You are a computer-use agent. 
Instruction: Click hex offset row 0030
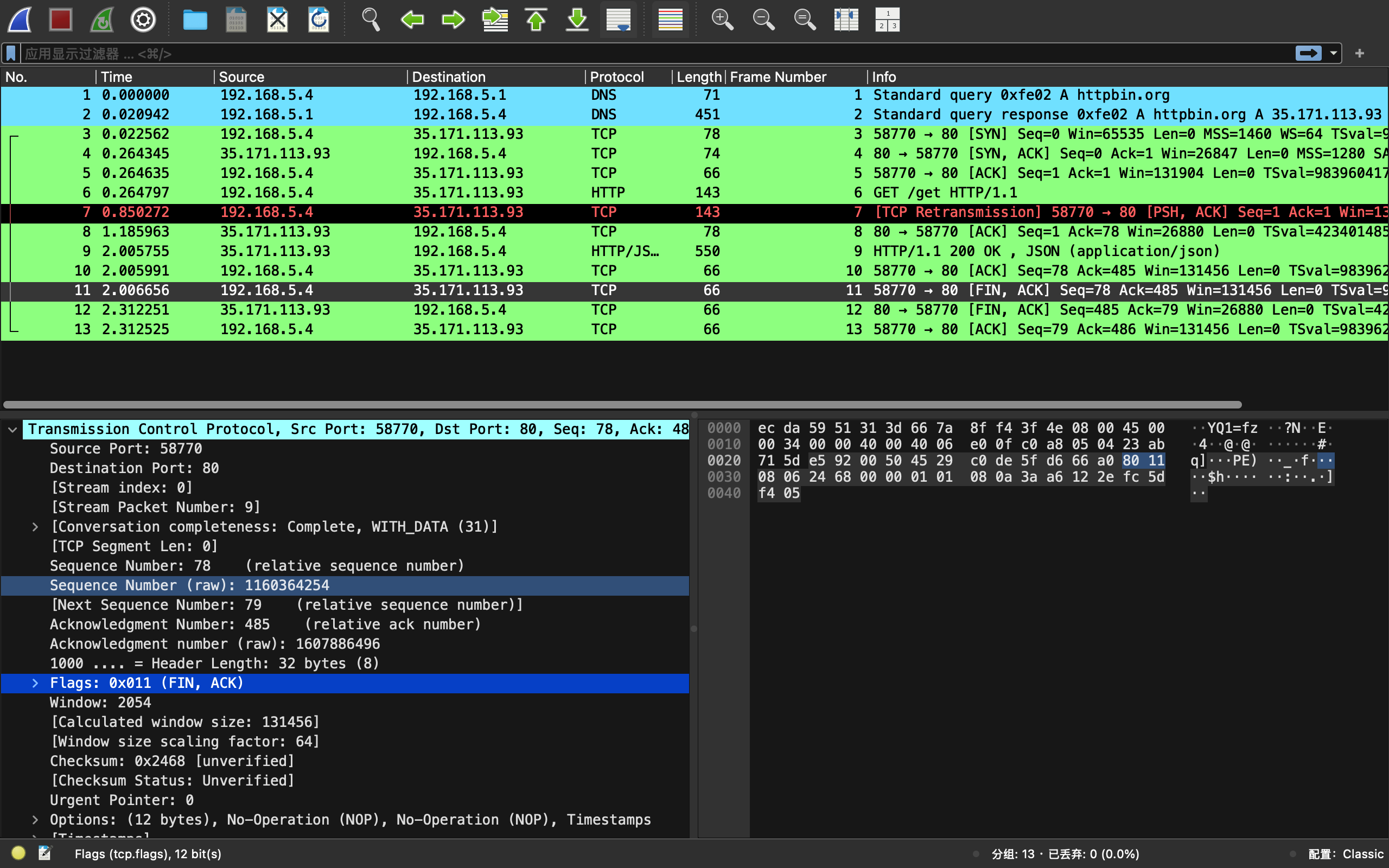[x=724, y=477]
